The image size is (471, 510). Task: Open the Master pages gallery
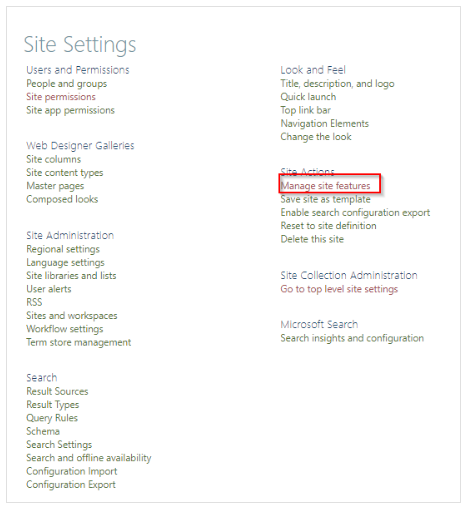[x=55, y=186]
